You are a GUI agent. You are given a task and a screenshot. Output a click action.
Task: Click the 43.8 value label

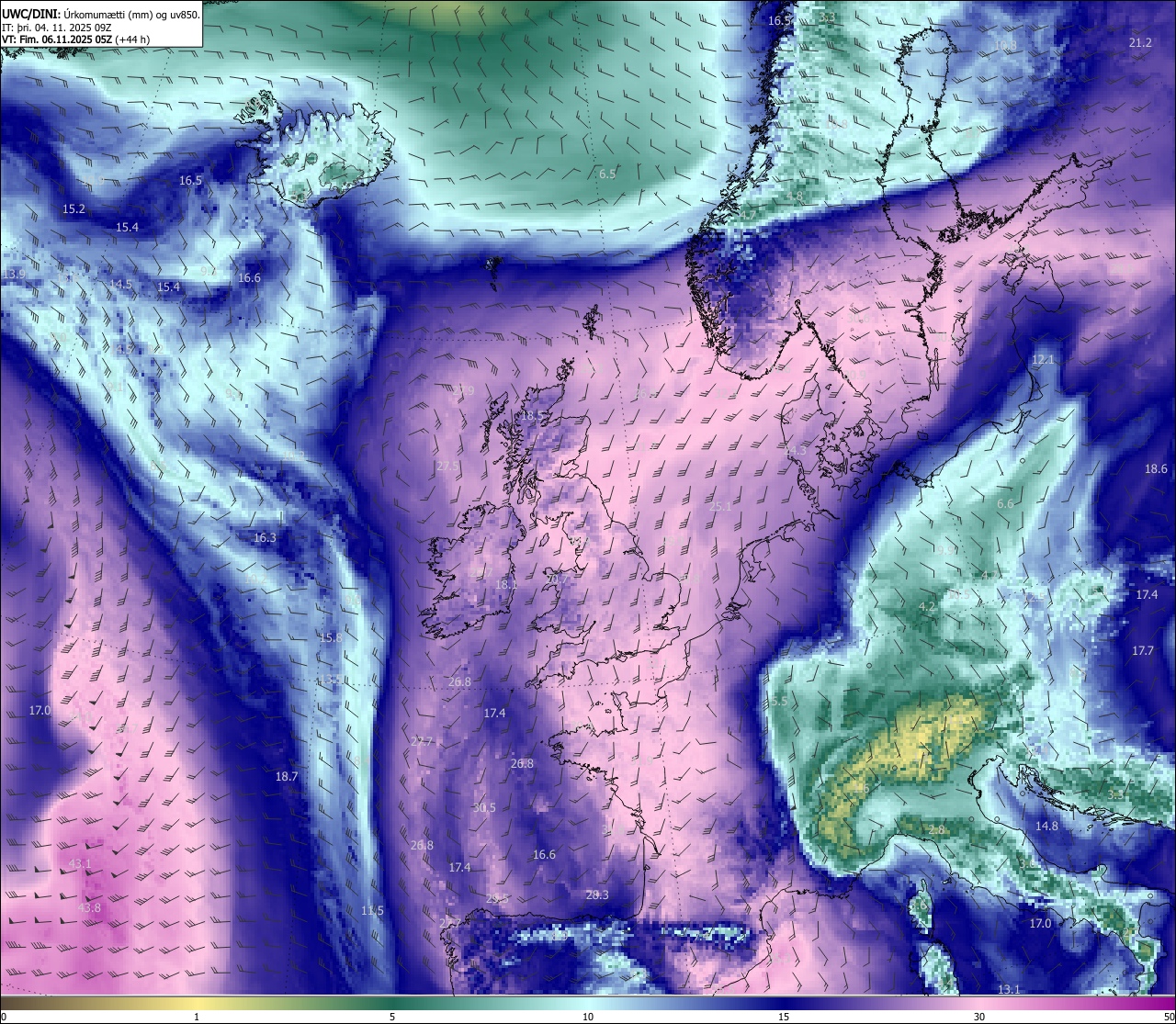[x=89, y=908]
